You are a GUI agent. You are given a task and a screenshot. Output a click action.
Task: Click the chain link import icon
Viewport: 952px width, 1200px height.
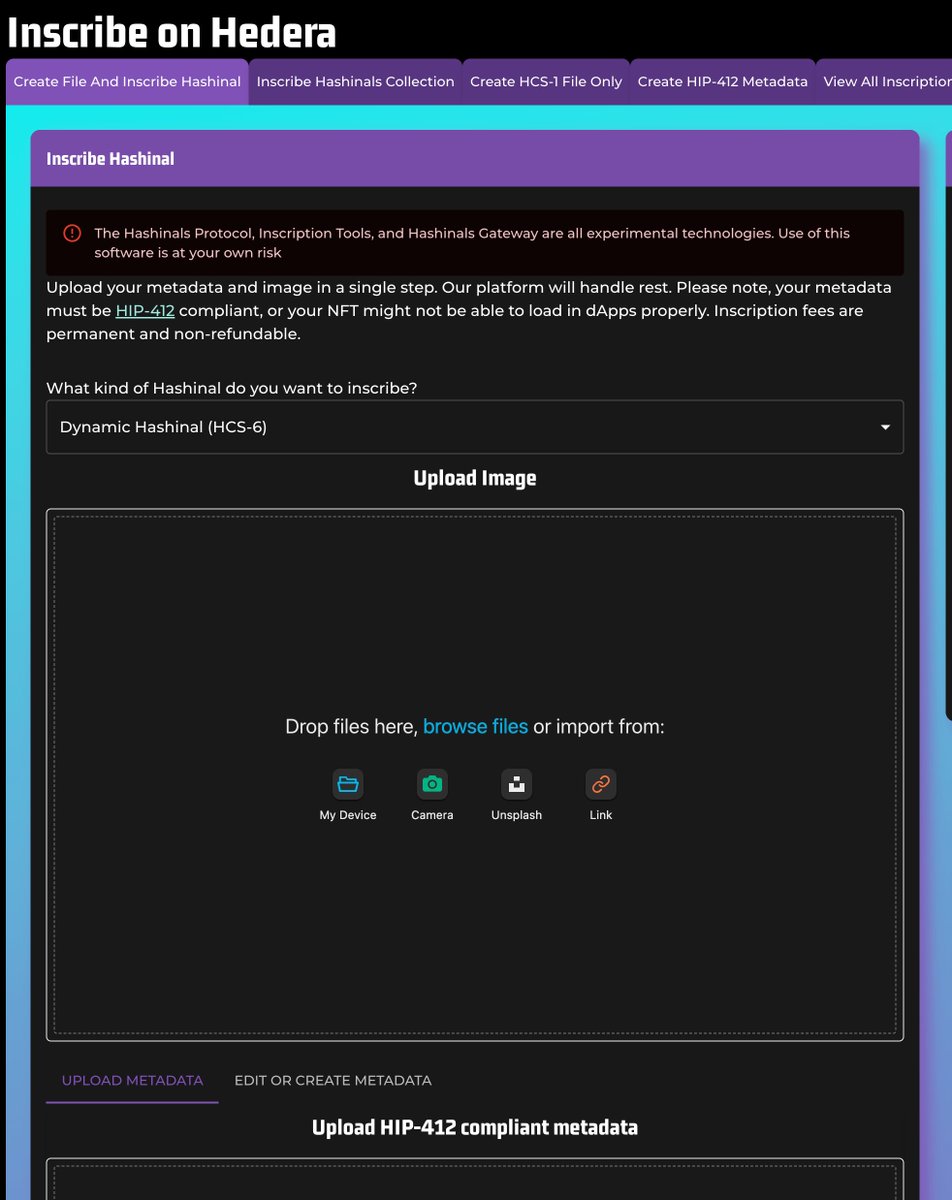[600, 784]
